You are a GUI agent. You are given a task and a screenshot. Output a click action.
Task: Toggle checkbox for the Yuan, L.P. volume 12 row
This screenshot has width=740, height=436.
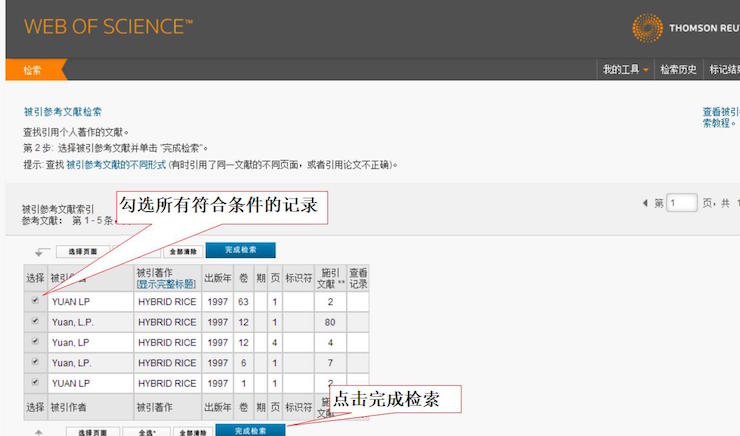35,321
